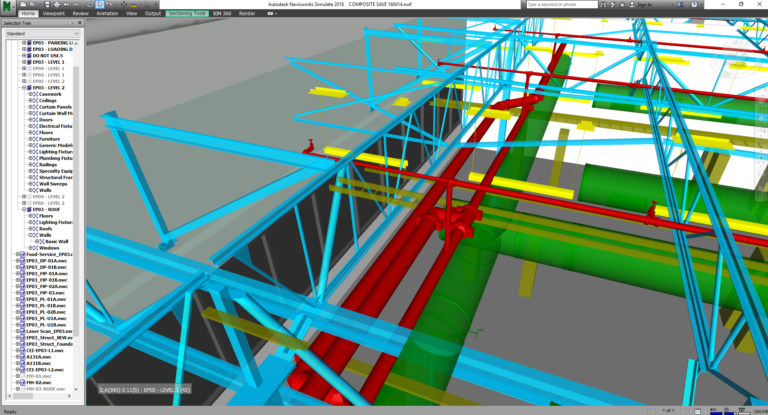Open the Home ribbon tab
Screen dimensions: 768x415
coord(28,13)
